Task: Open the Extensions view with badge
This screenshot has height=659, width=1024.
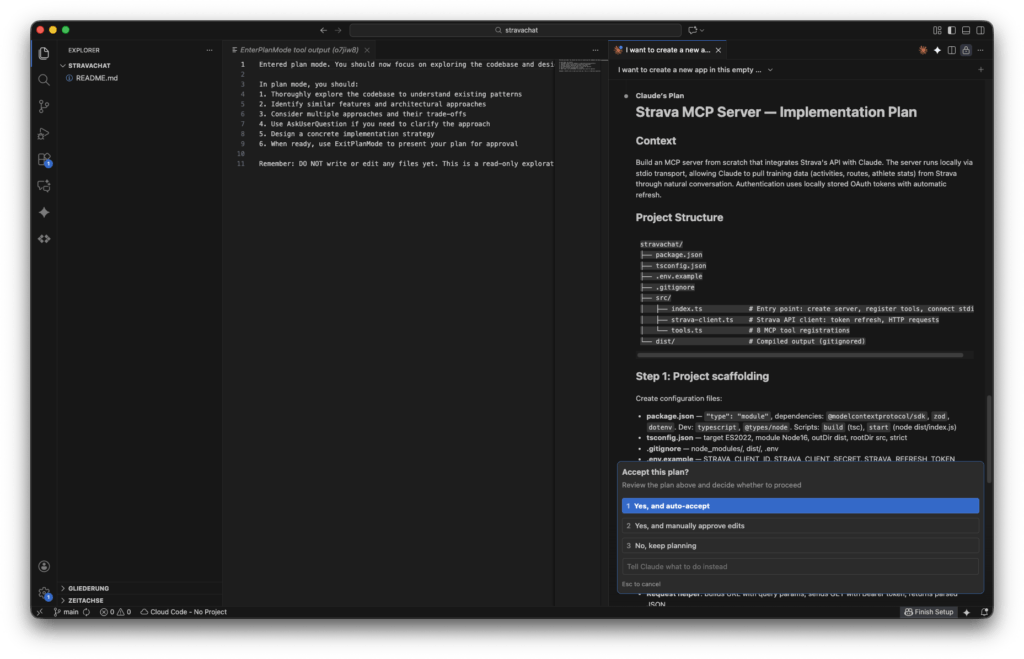Action: [x=44, y=159]
